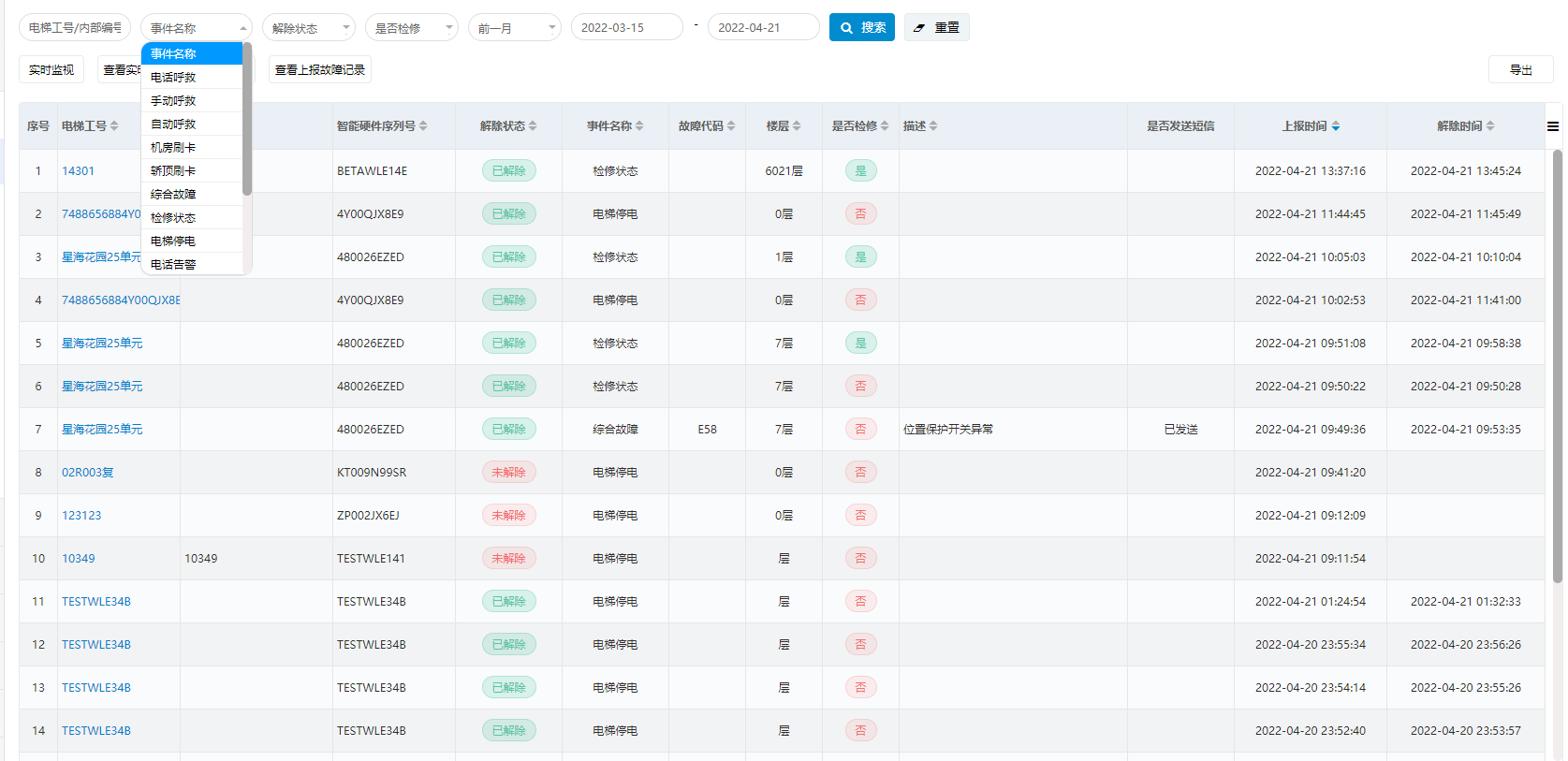Click the event dropdown list scrollbar

(x=247, y=119)
